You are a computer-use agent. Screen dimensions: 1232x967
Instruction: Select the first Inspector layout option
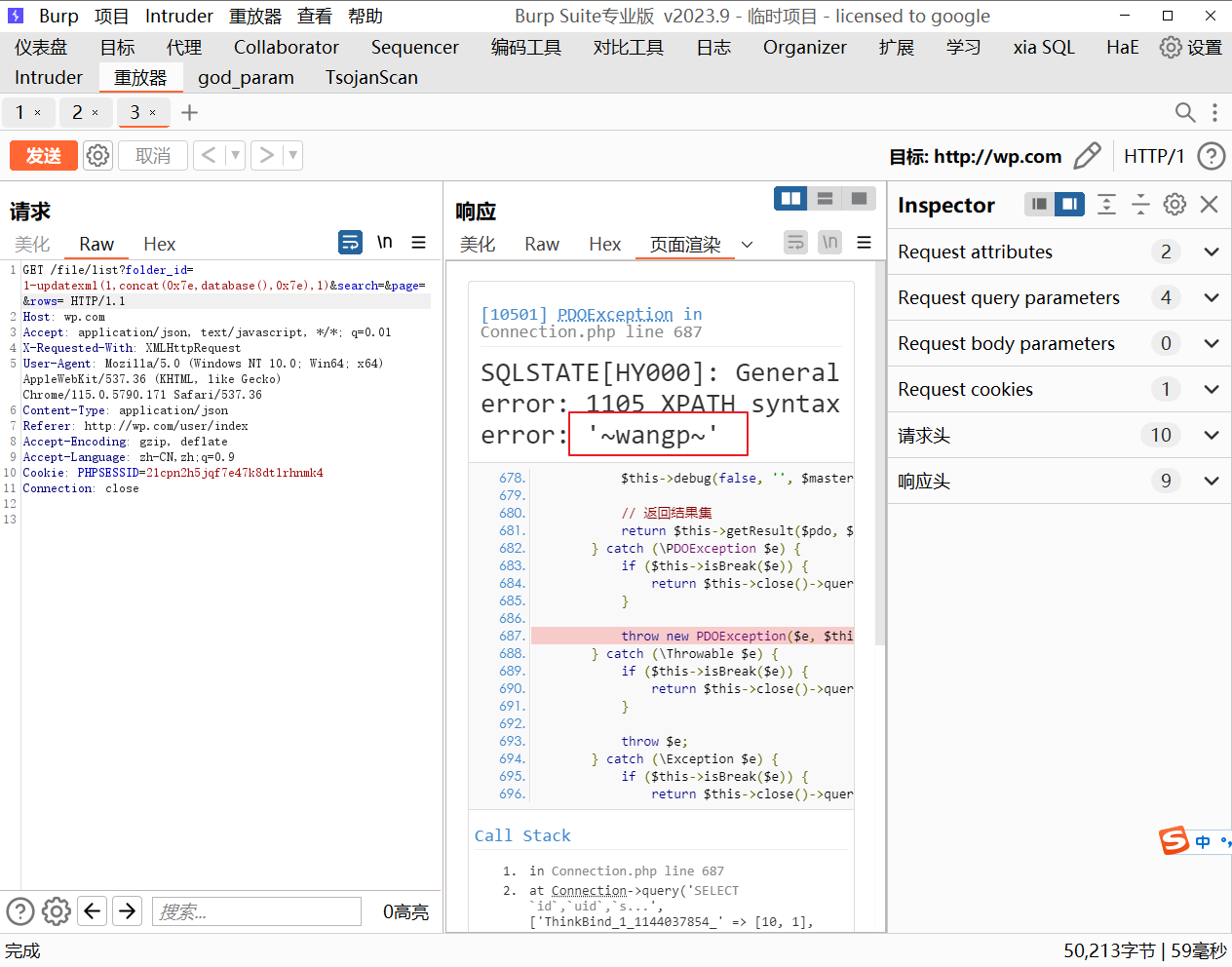(1040, 204)
